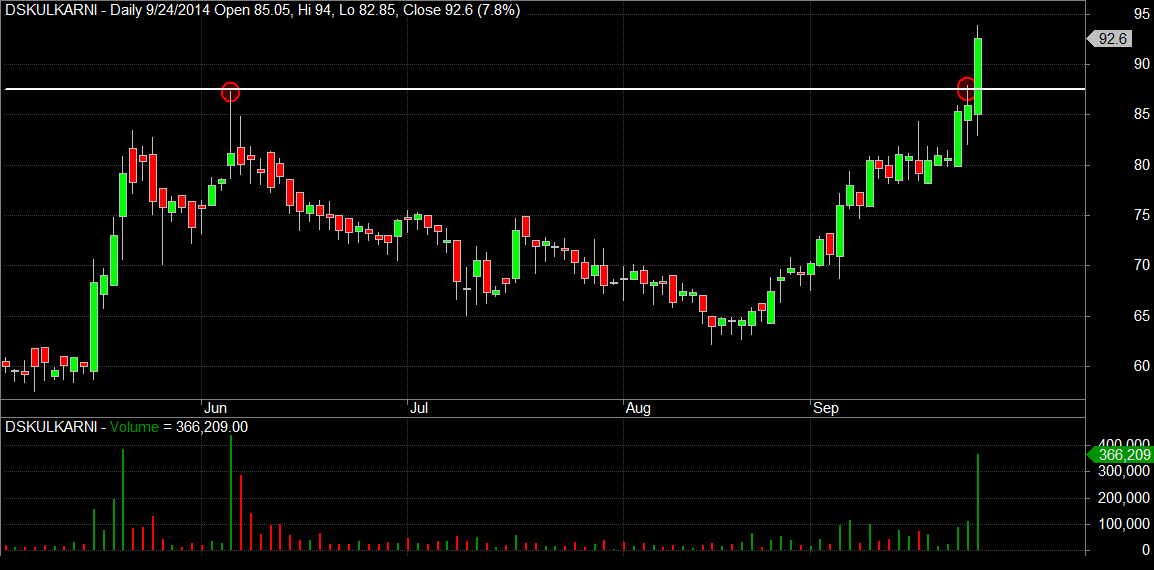Click the 65 price axis label
The width and height of the screenshot is (1154, 570).
pyautogui.click(x=1141, y=316)
